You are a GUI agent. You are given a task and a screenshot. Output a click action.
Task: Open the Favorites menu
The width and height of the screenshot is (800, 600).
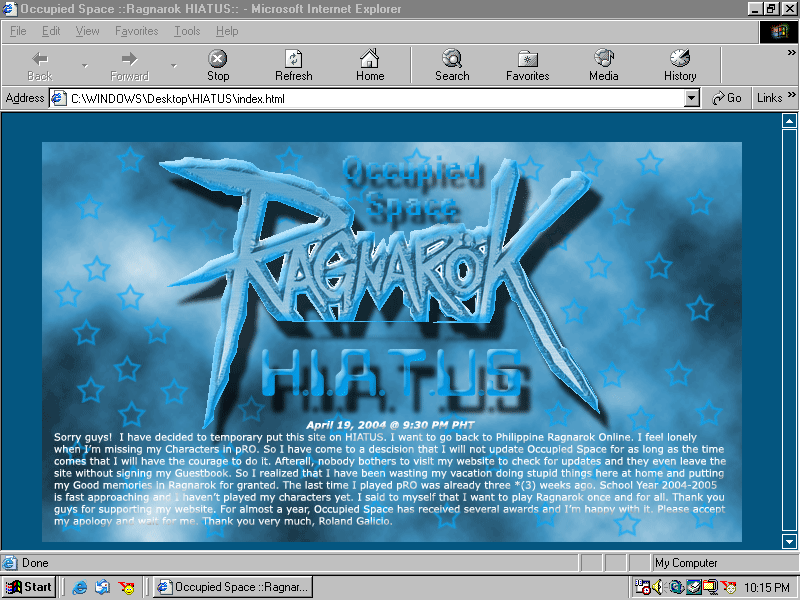[x=137, y=31]
